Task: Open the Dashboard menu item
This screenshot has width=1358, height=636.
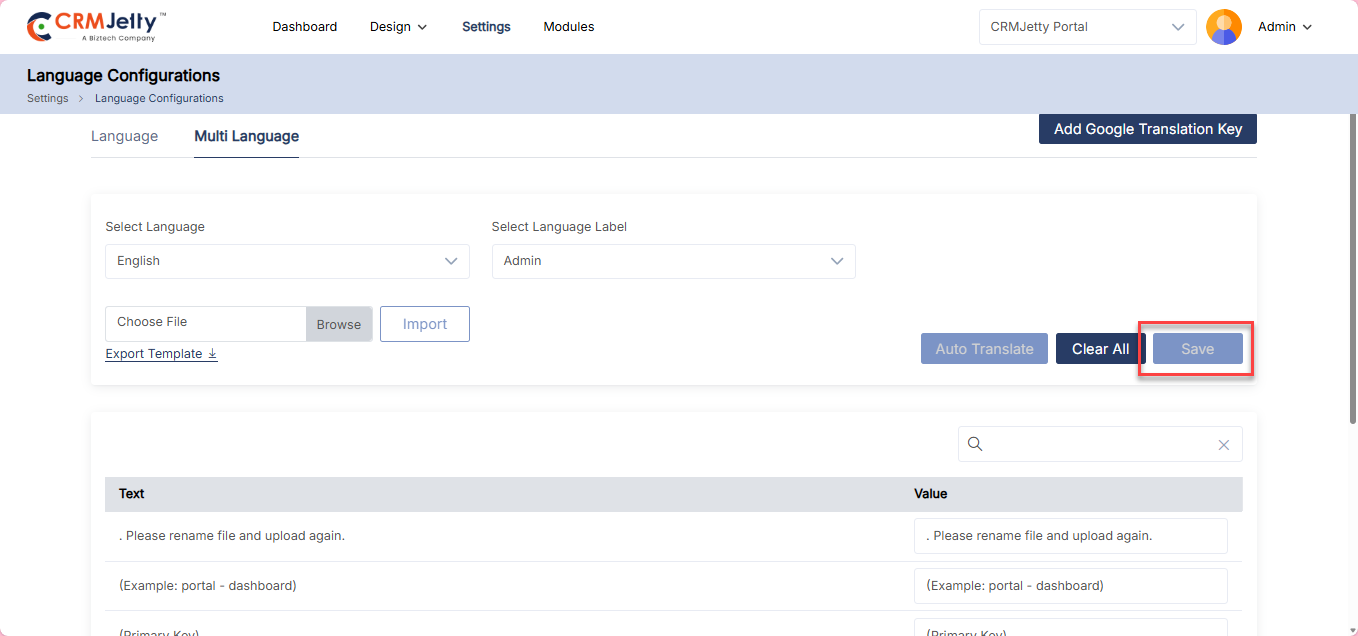Action: click(x=304, y=27)
